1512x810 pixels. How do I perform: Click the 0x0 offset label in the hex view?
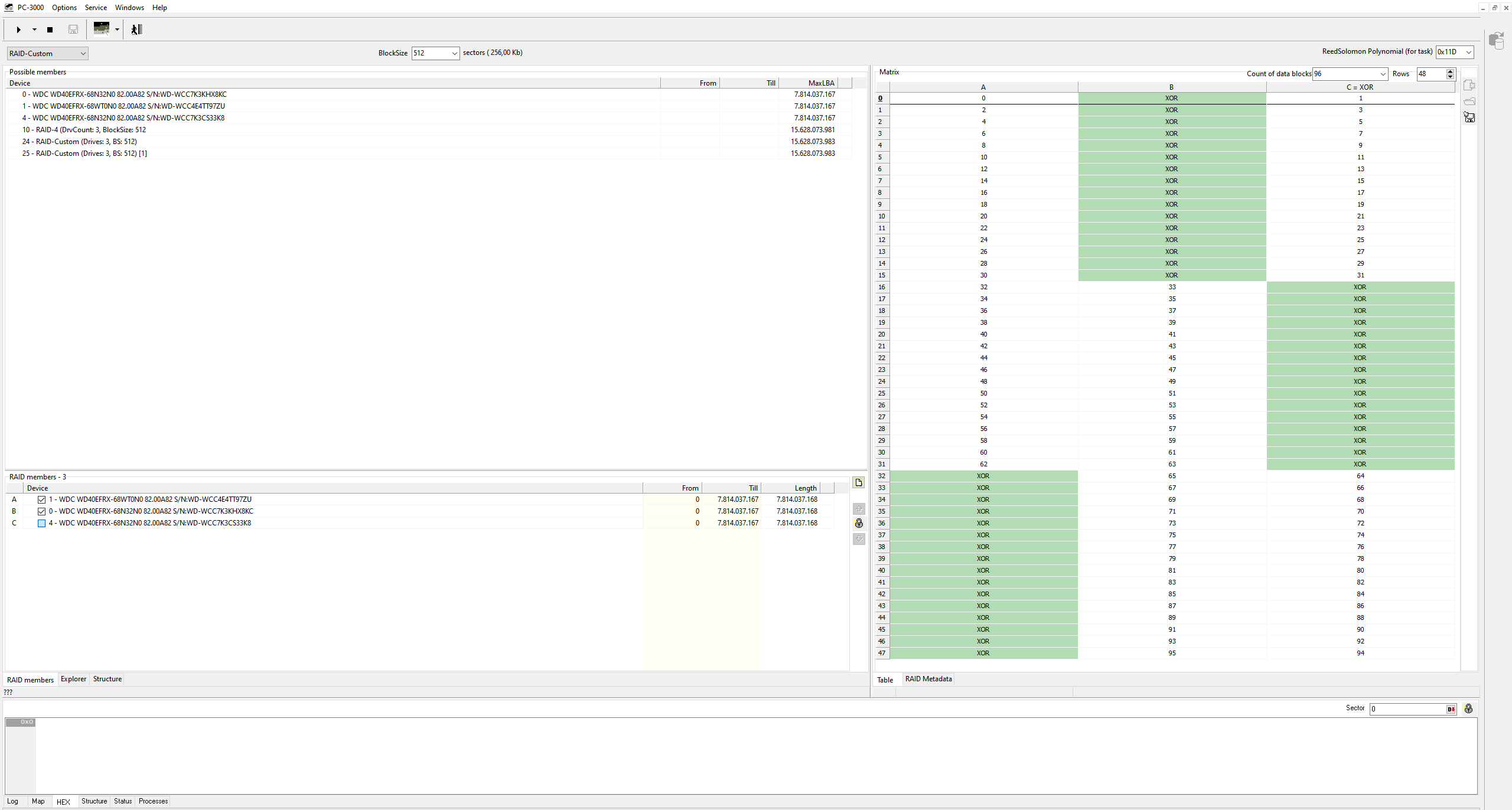coord(21,722)
